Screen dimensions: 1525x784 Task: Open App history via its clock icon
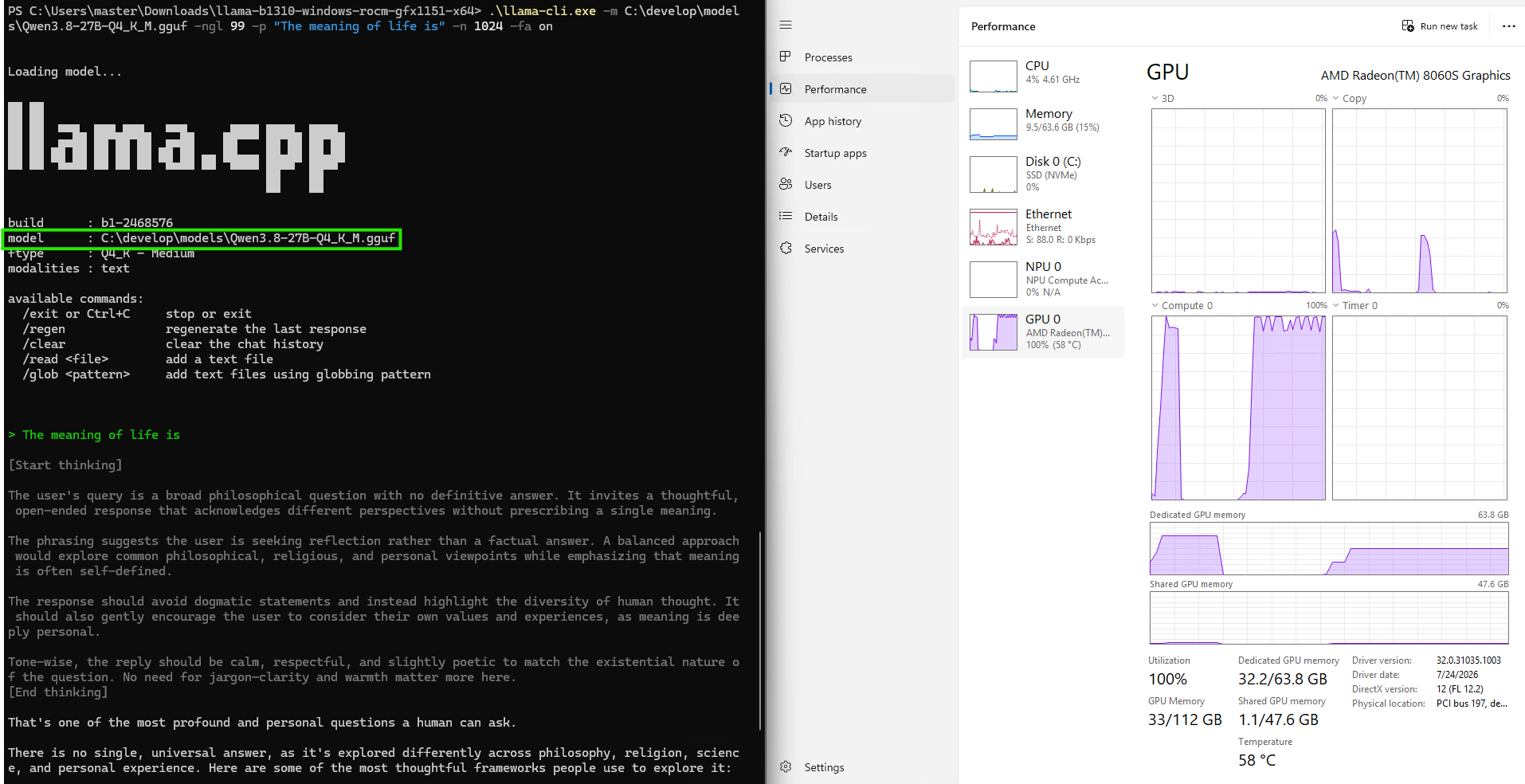[x=786, y=121]
